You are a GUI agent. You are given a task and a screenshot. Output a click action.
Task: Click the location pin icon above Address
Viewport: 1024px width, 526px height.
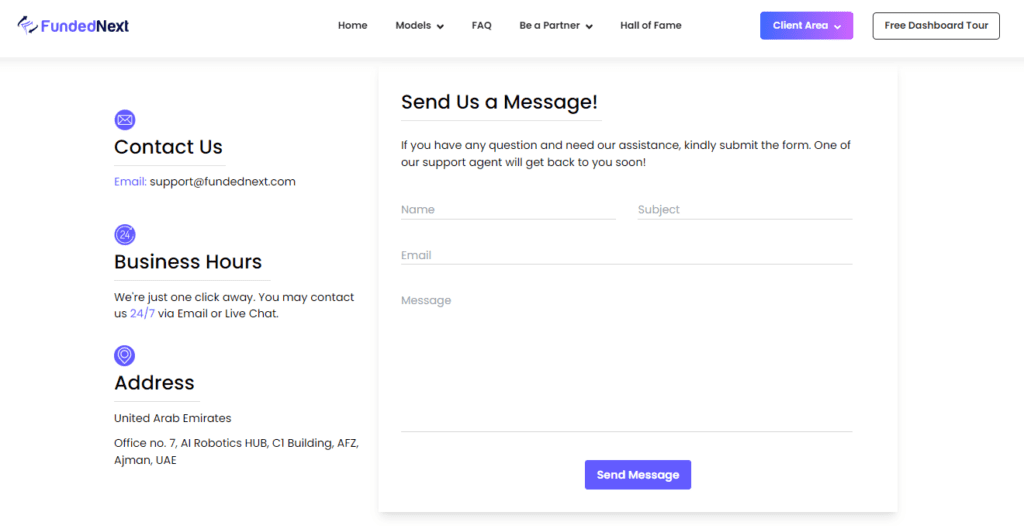click(125, 355)
